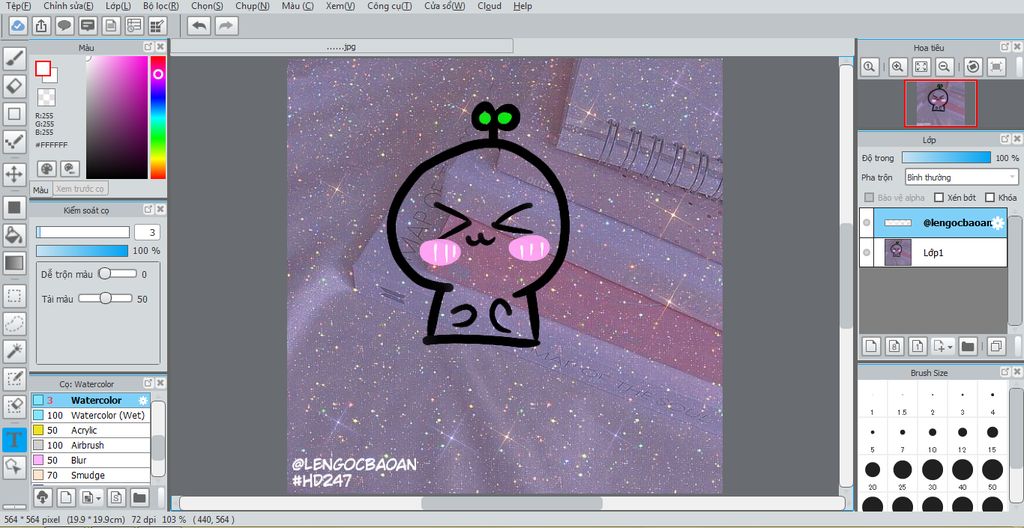Select the Text tool

point(14,439)
